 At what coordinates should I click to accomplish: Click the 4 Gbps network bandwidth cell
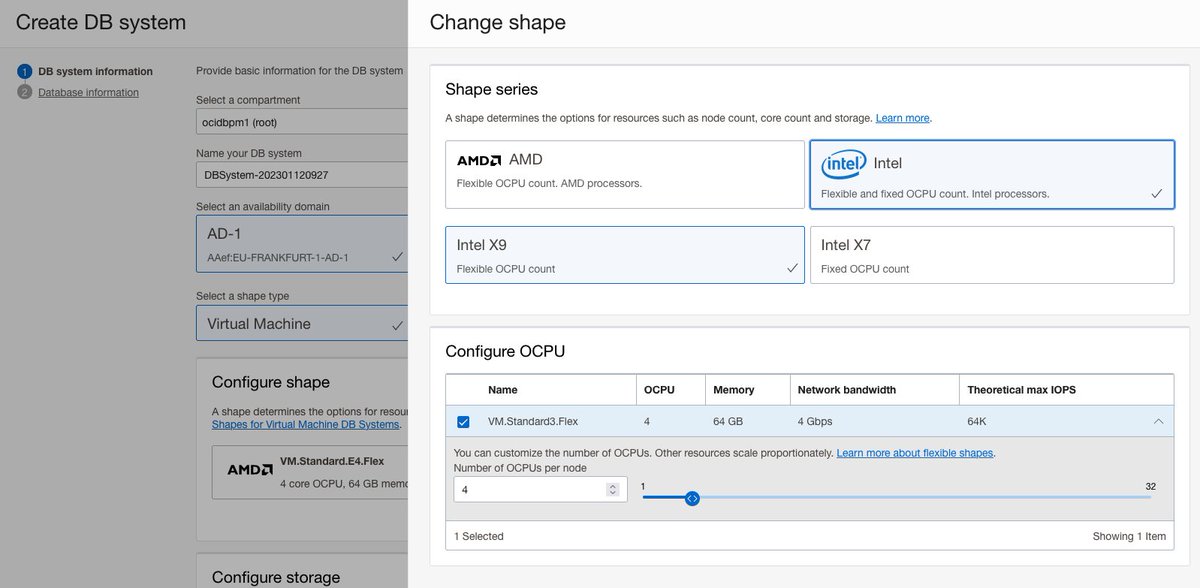(x=815, y=421)
